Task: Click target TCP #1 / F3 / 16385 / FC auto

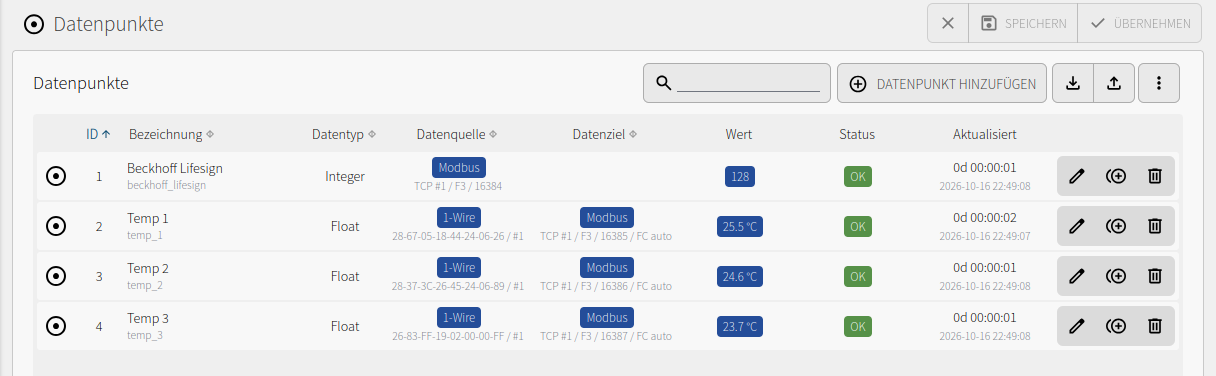Action: tap(606, 236)
